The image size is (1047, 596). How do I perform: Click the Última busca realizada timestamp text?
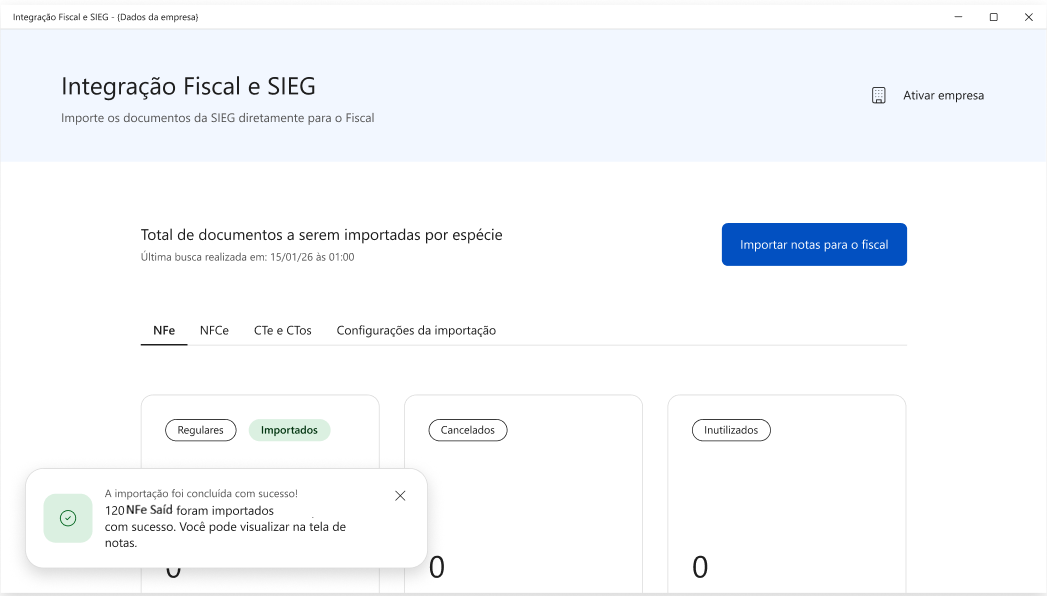(x=247, y=257)
